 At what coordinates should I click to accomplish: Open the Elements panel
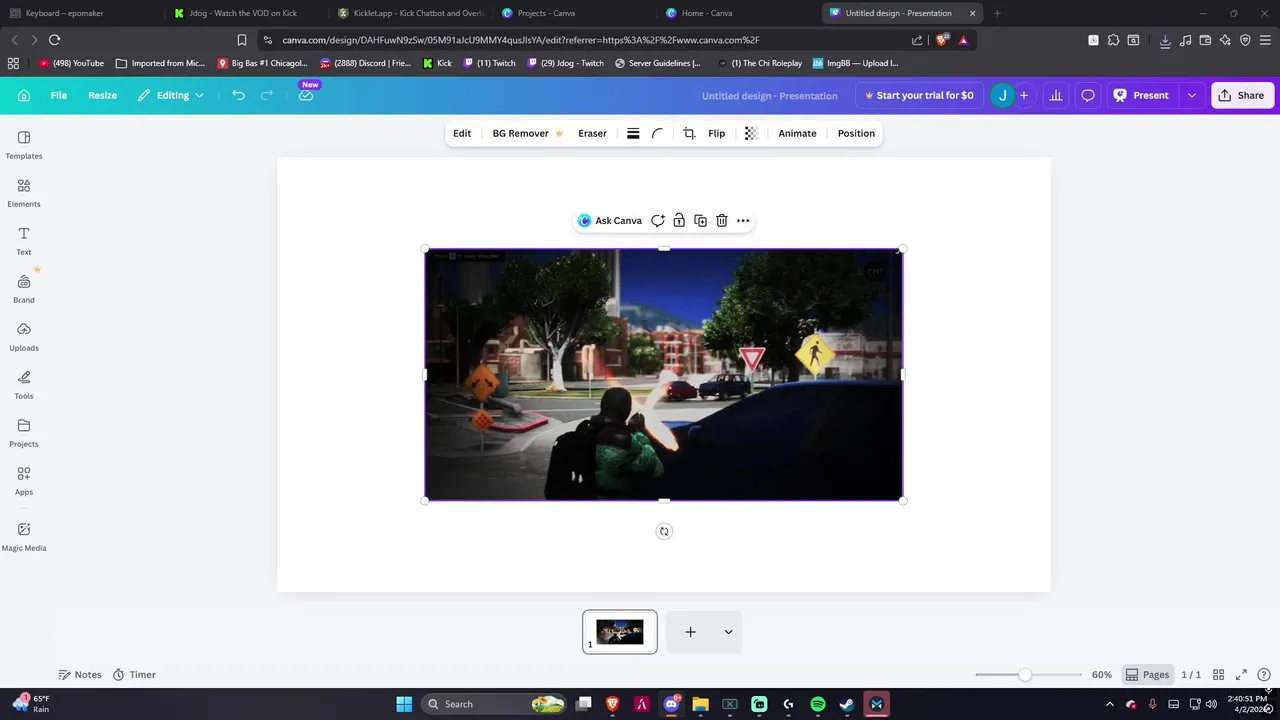click(x=24, y=193)
